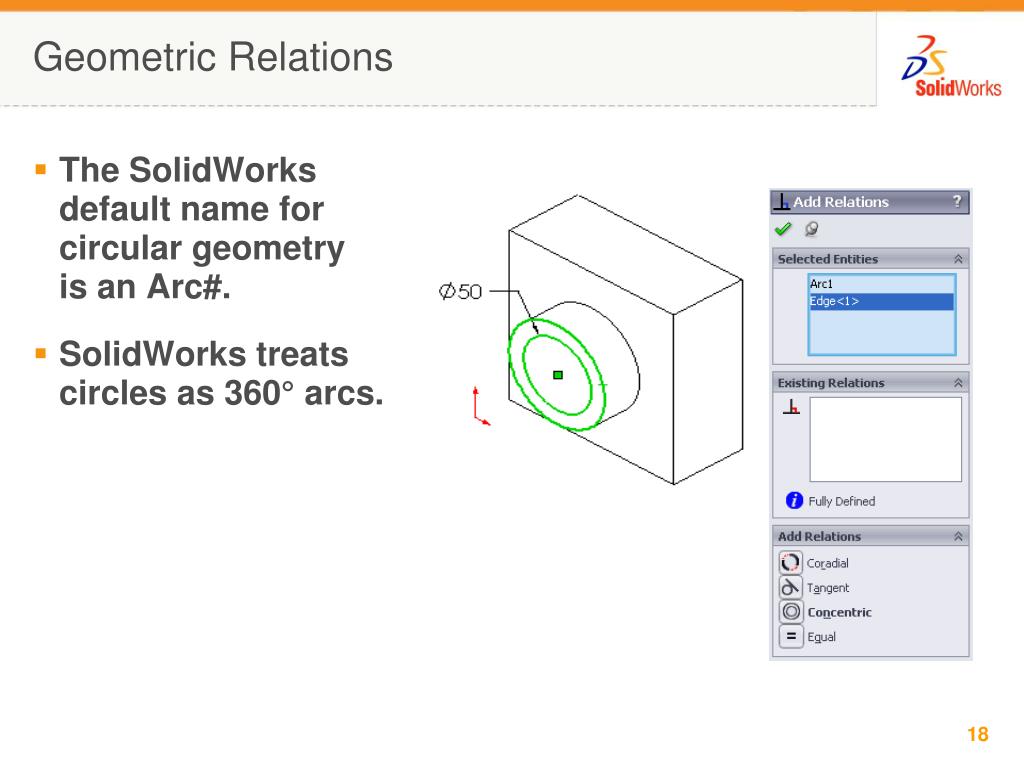Select the green center point of the circle
Image resolution: width=1024 pixels, height=768 pixels.
coord(558,375)
